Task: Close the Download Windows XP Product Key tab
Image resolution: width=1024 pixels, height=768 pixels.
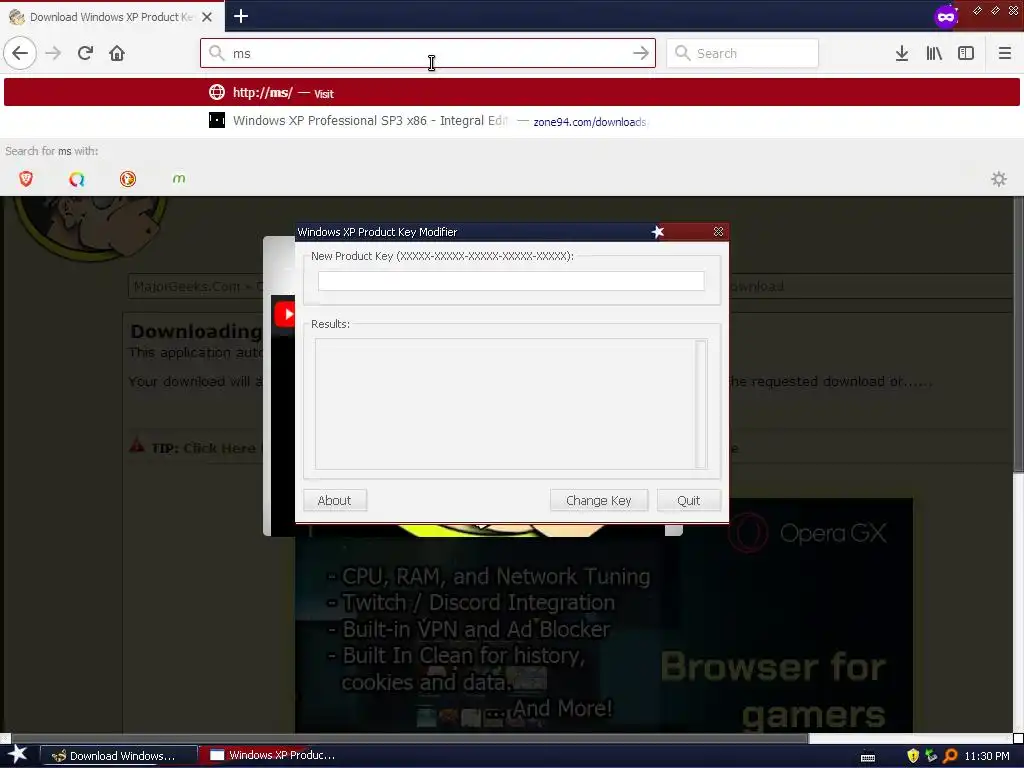Action: click(x=207, y=17)
